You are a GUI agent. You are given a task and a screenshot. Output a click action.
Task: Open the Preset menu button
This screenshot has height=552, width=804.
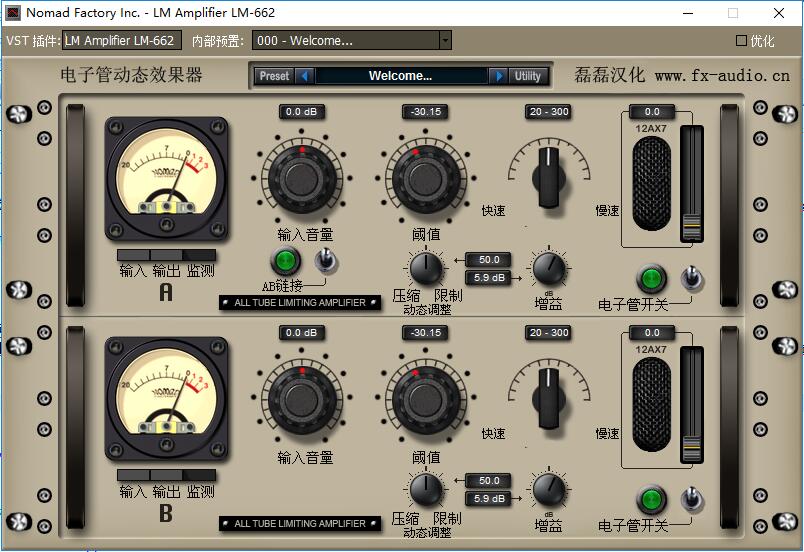click(274, 76)
